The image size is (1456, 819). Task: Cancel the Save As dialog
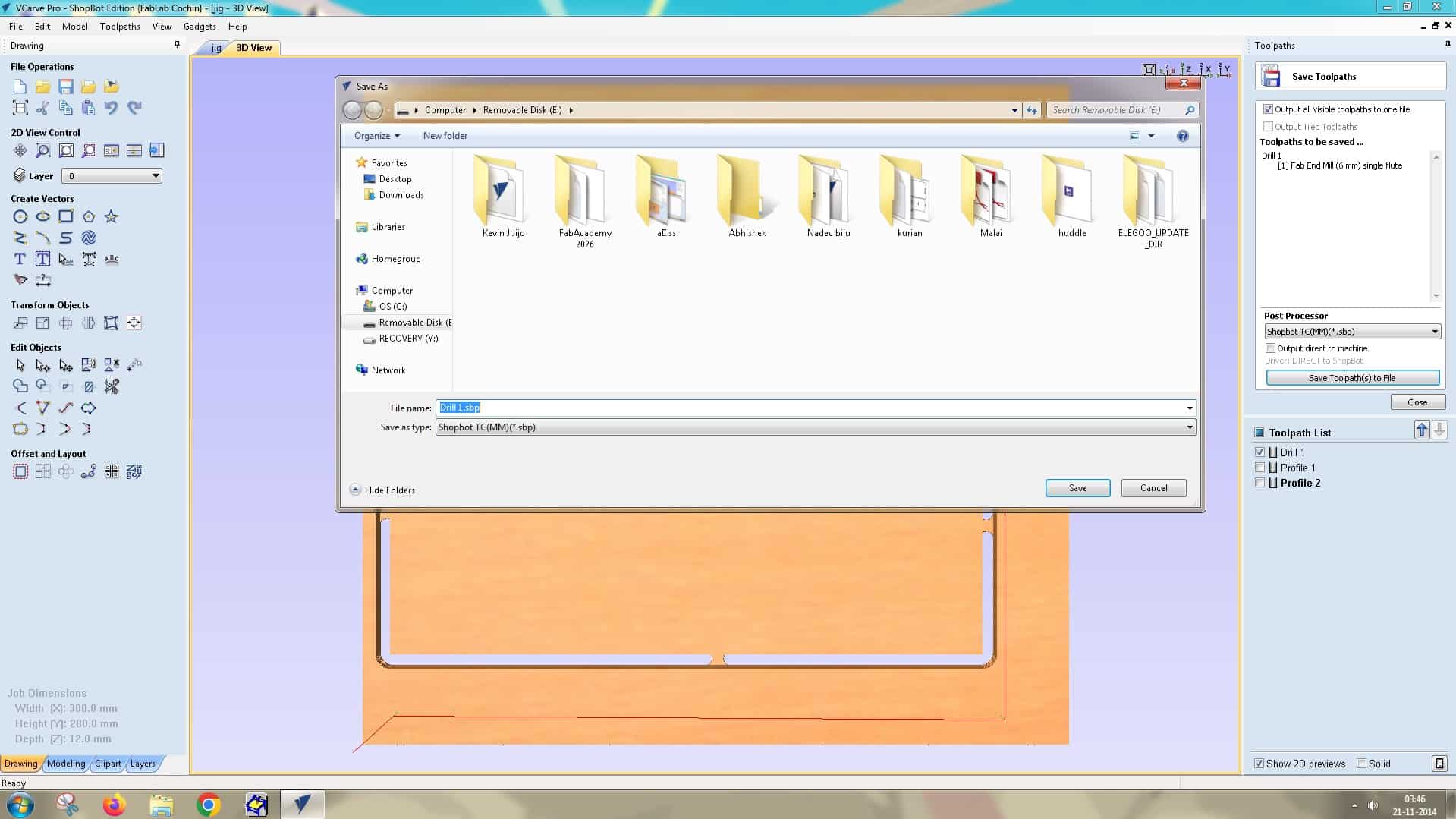(1153, 488)
